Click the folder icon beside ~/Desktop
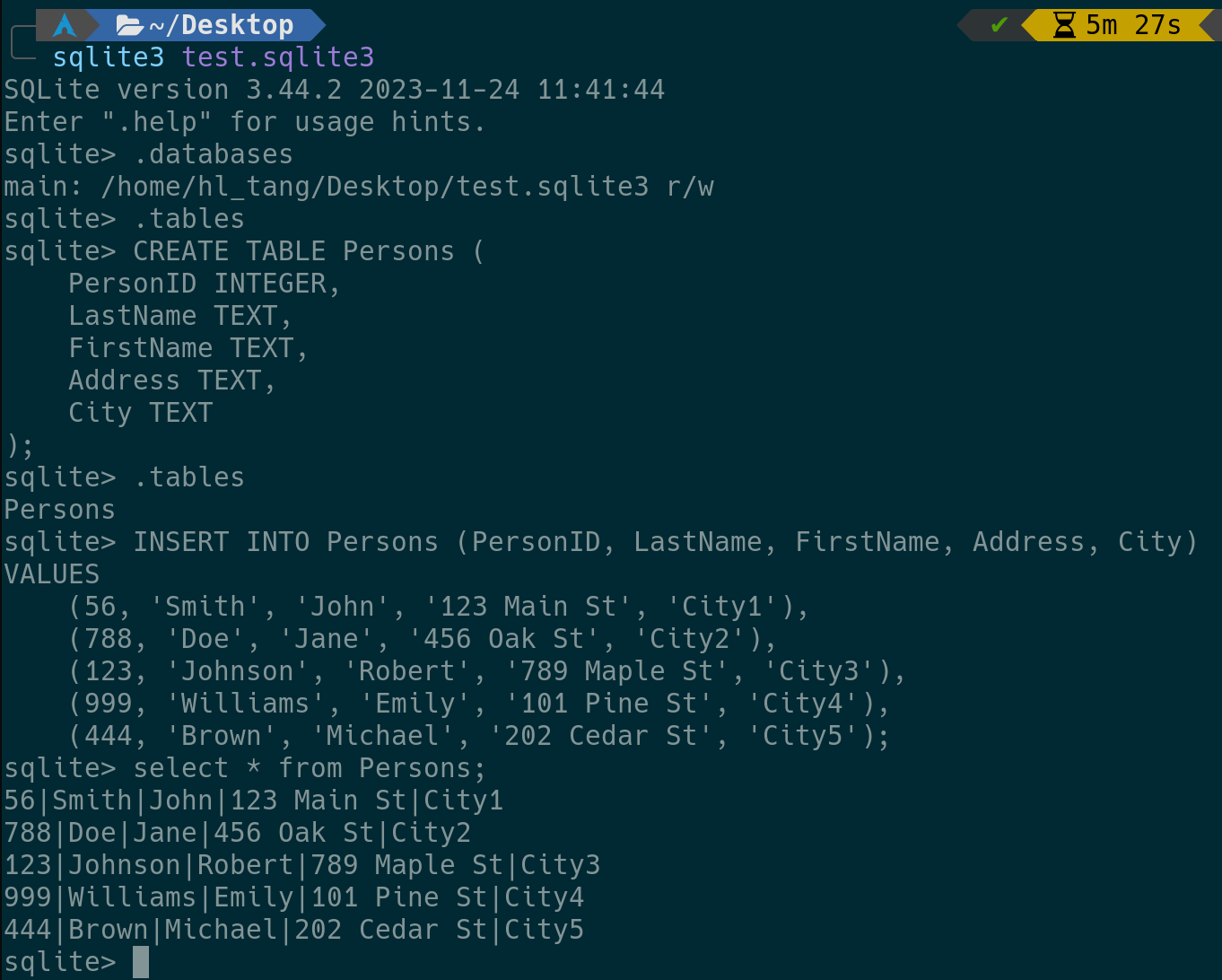 [x=130, y=25]
